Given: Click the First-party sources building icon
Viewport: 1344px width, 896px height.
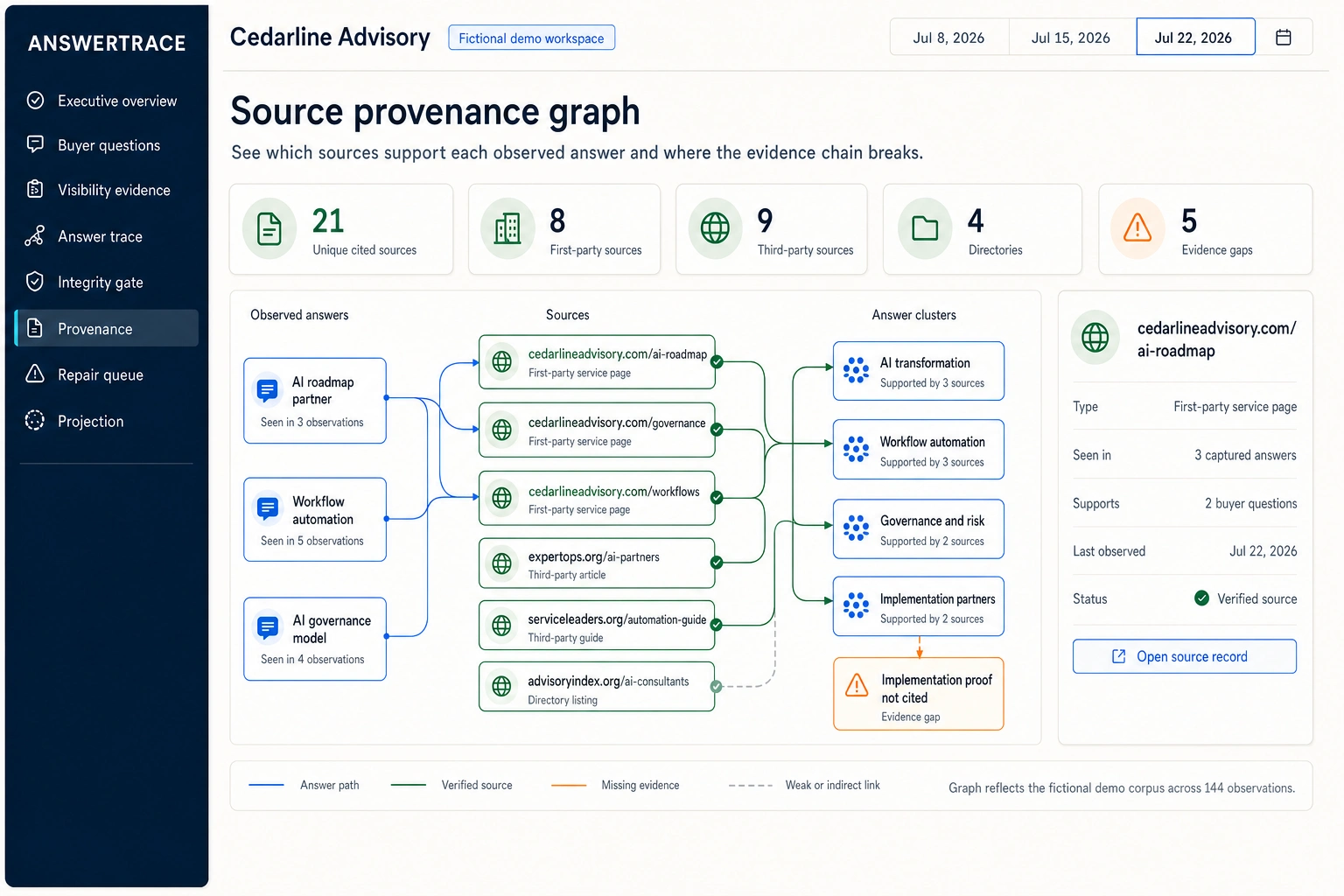Looking at the screenshot, I should (x=507, y=229).
